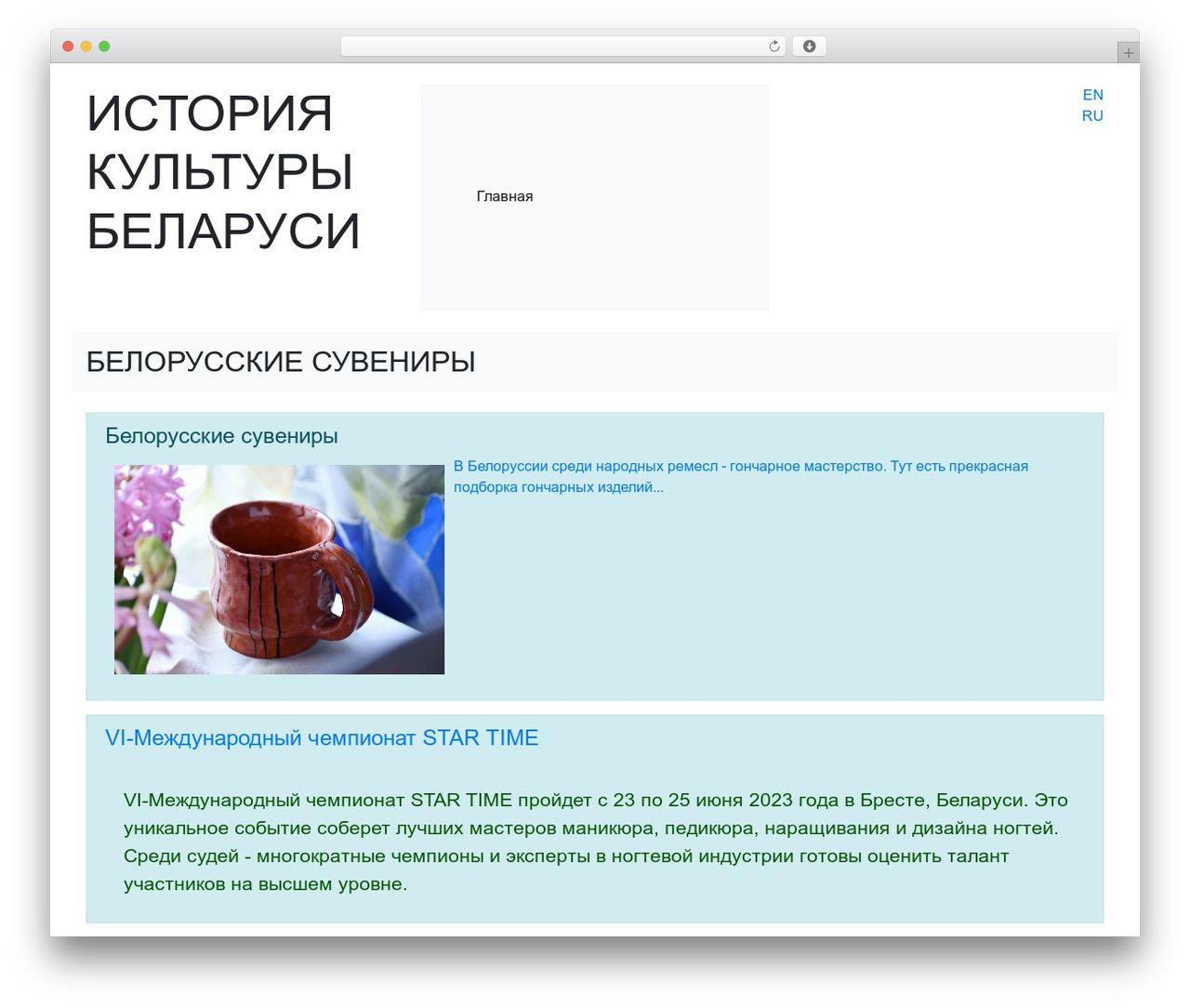Screen dimensions: 1190x1008
Task: Click the БЕЛОРУССКИЕ СУВЕНИРЫ page heading
Action: [x=281, y=362]
